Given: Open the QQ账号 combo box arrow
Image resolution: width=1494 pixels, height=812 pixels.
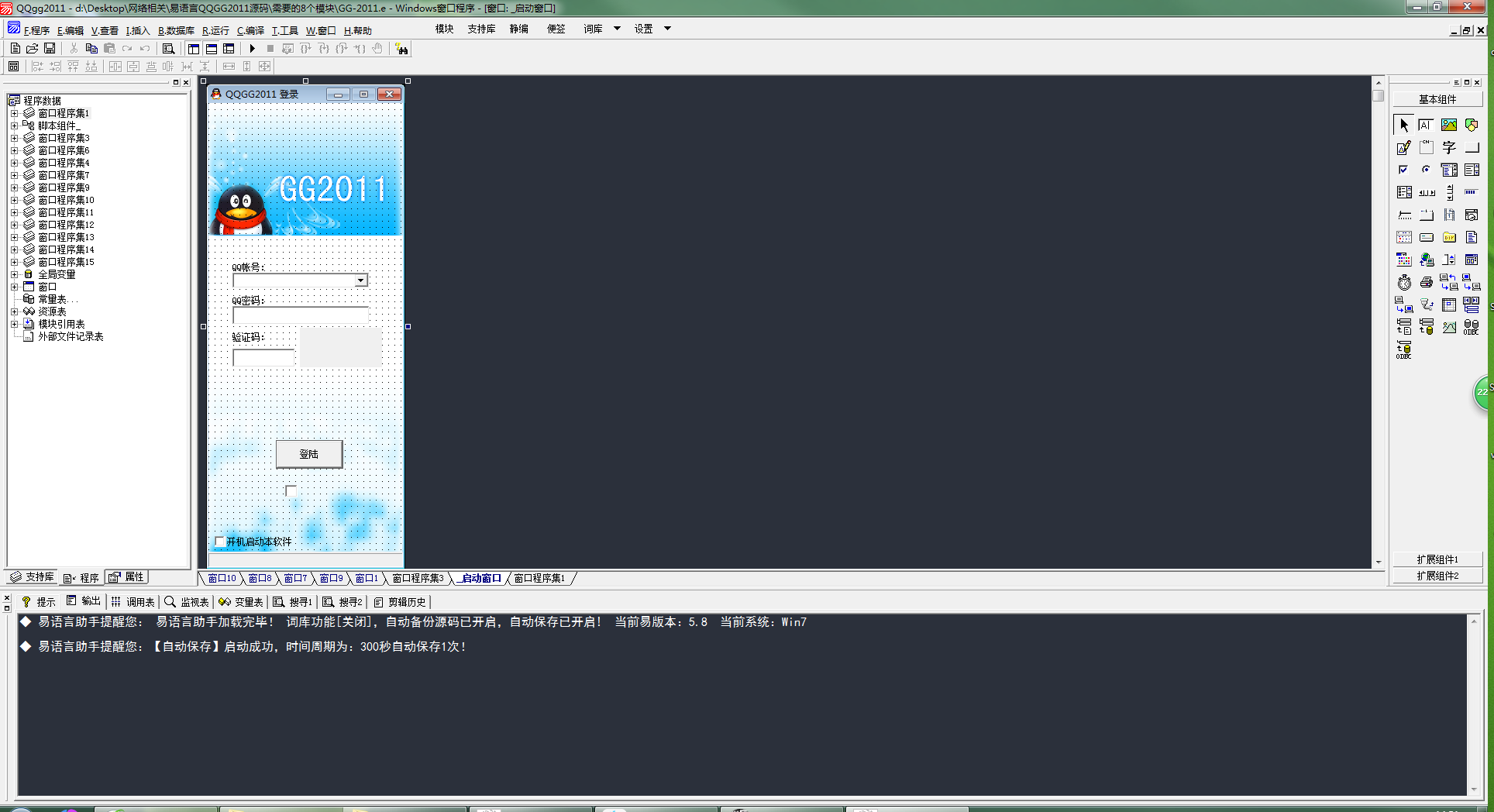Looking at the screenshot, I should 361,280.
